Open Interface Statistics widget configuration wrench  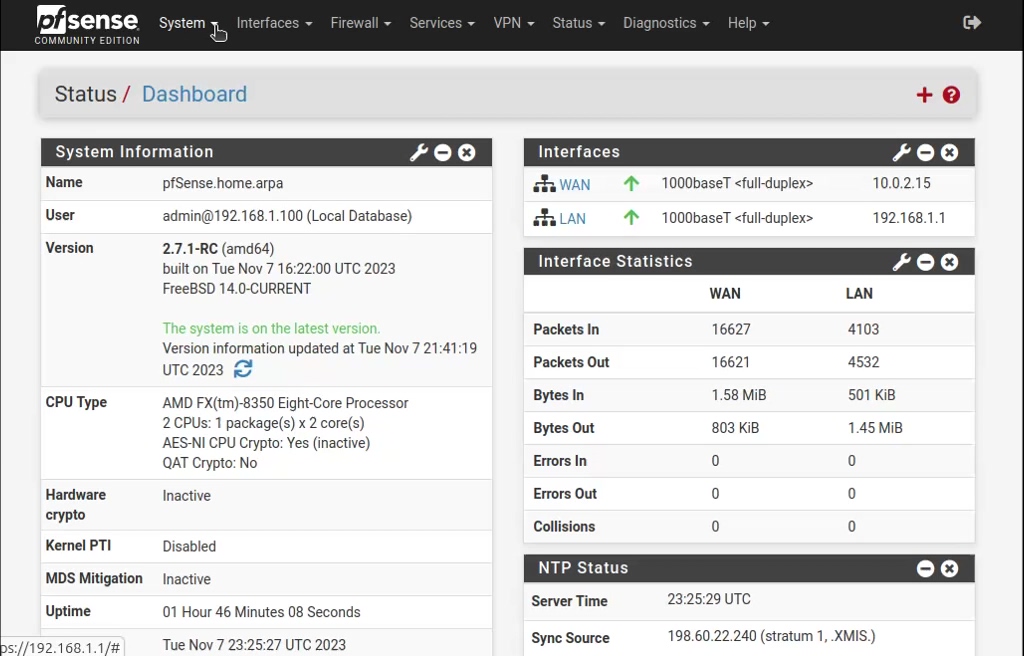901,261
